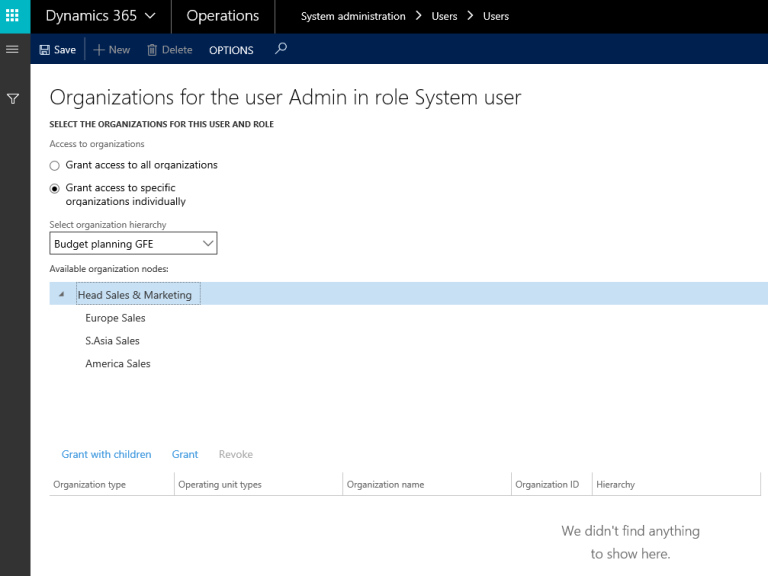Click the Grant button
Screen dimensions: 768x576
(185, 454)
